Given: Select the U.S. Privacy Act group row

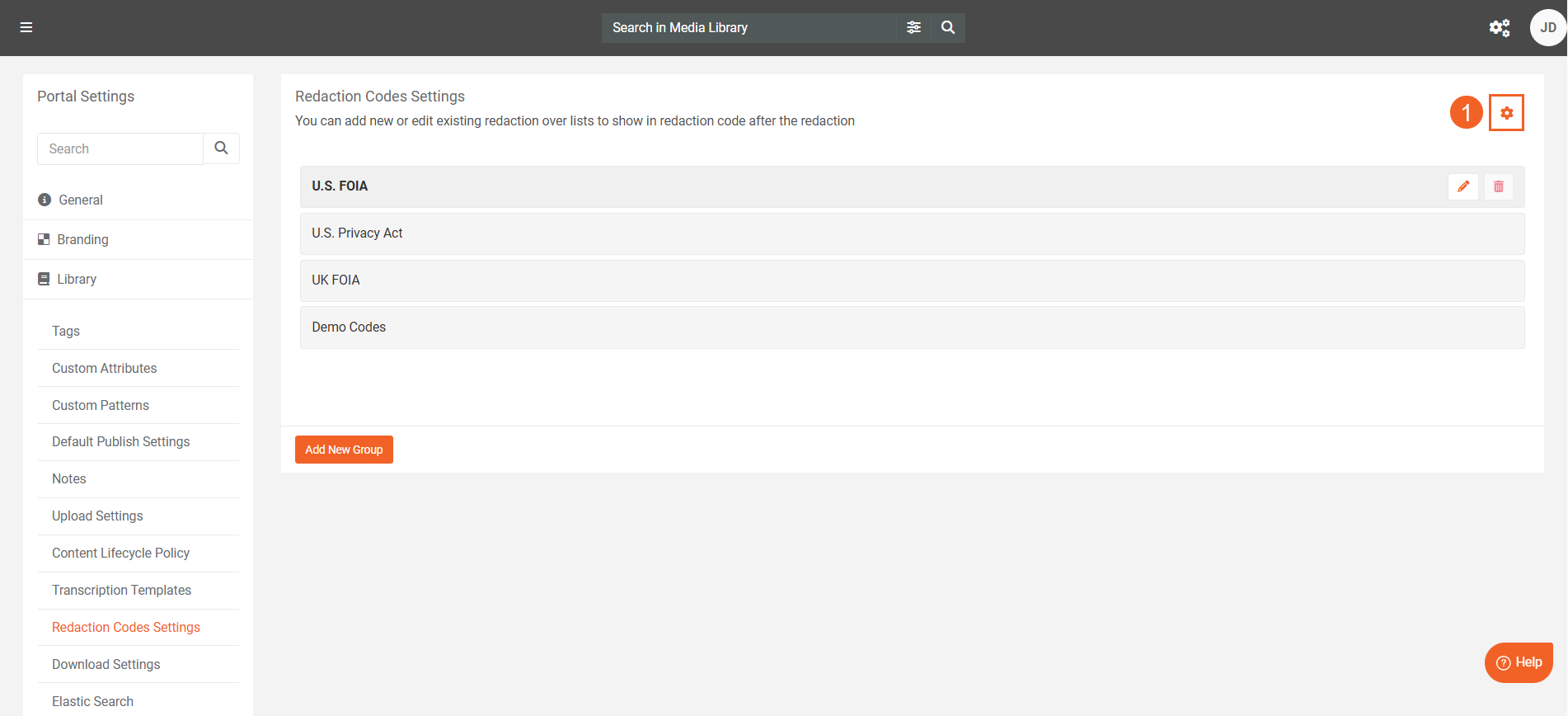Looking at the screenshot, I should tap(912, 233).
